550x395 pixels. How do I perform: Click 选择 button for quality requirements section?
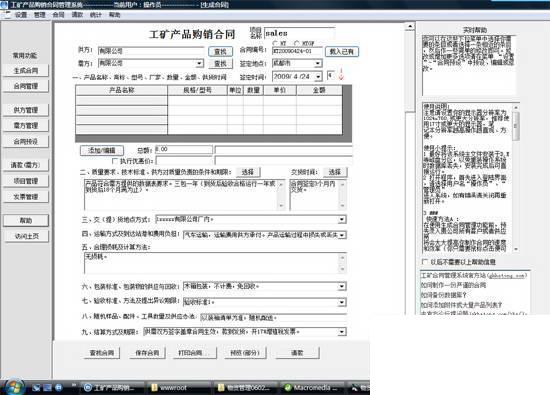pyautogui.click(x=248, y=172)
